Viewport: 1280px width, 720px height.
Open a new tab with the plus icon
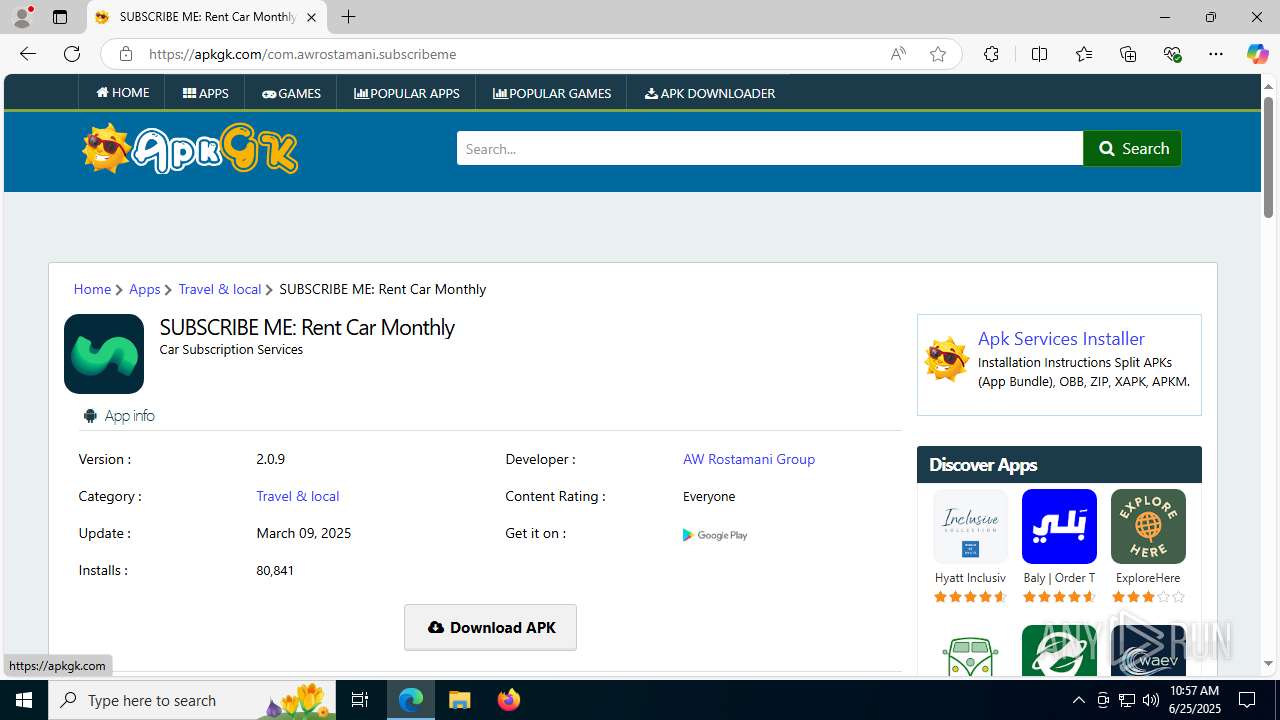(x=348, y=17)
